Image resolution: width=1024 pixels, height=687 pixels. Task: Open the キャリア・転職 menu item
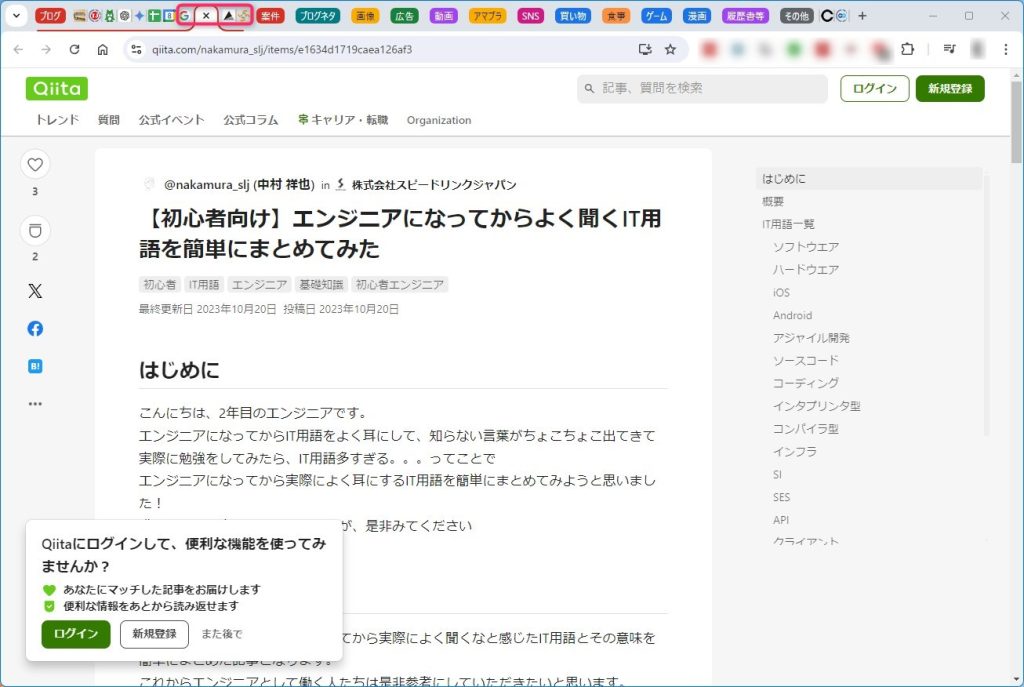point(343,120)
